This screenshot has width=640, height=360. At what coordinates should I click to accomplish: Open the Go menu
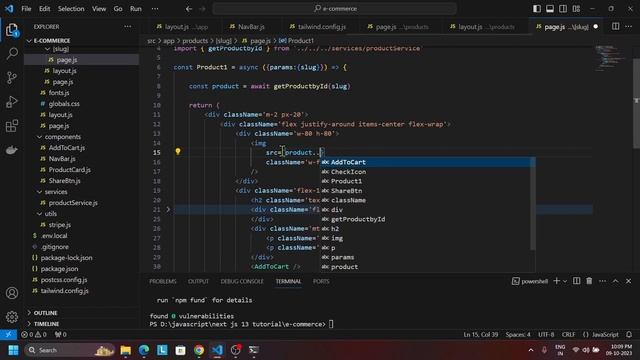(x=118, y=9)
